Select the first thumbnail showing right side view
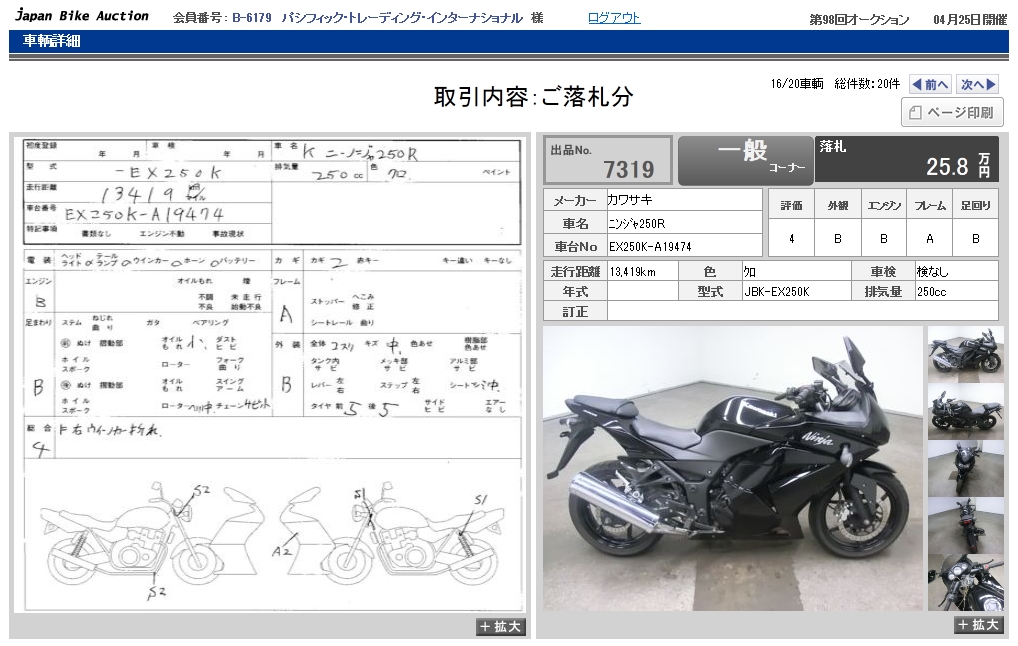The height and width of the screenshot is (646, 1018). (965, 354)
